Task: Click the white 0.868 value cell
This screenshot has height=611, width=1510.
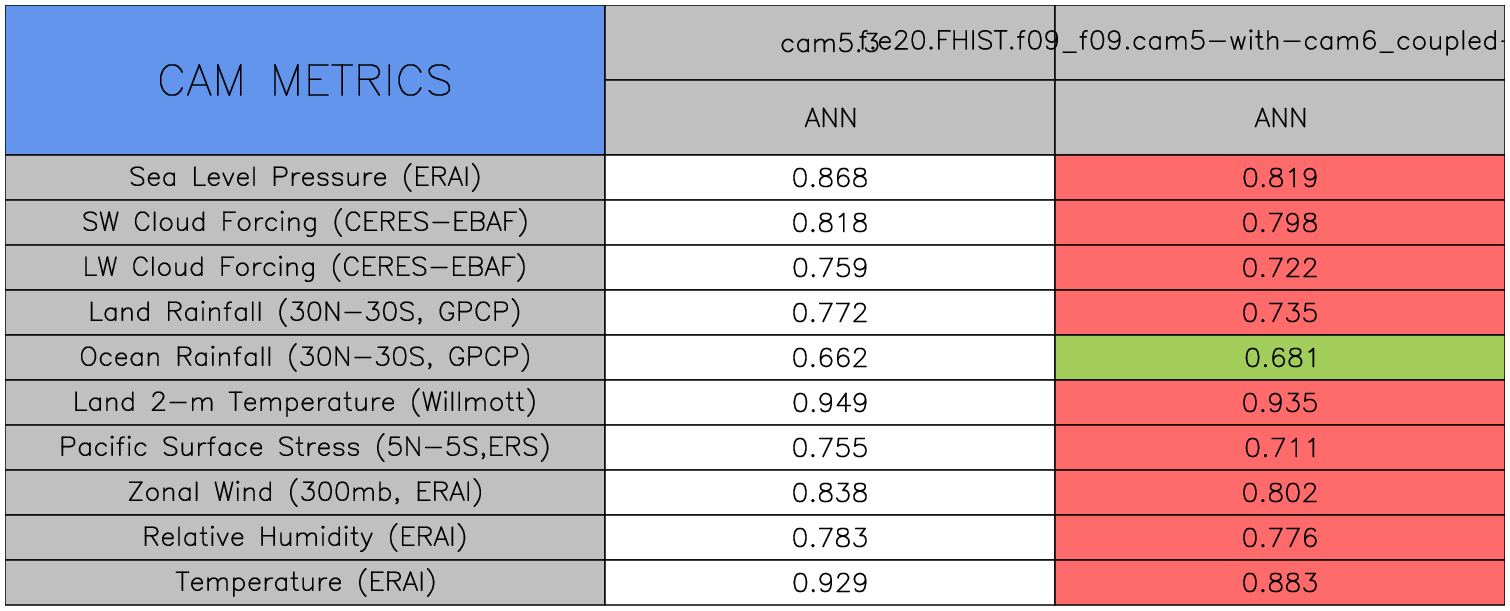Action: pyautogui.click(x=830, y=178)
